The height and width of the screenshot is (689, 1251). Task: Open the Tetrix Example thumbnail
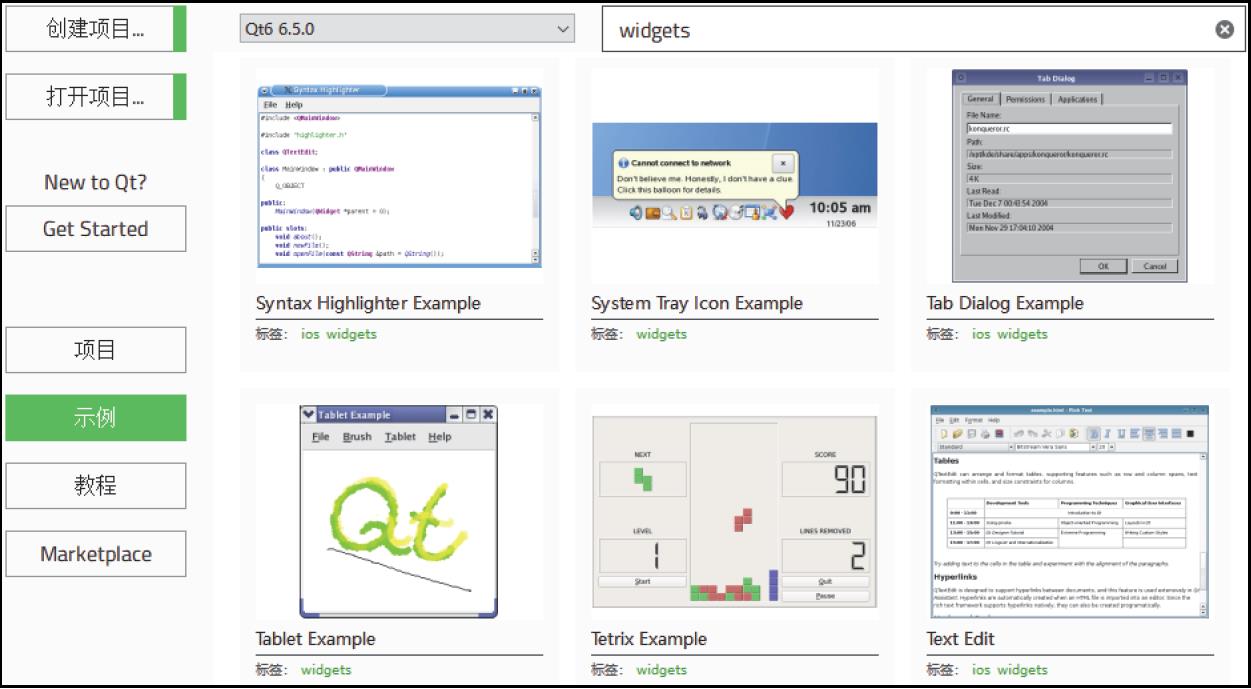pos(734,511)
